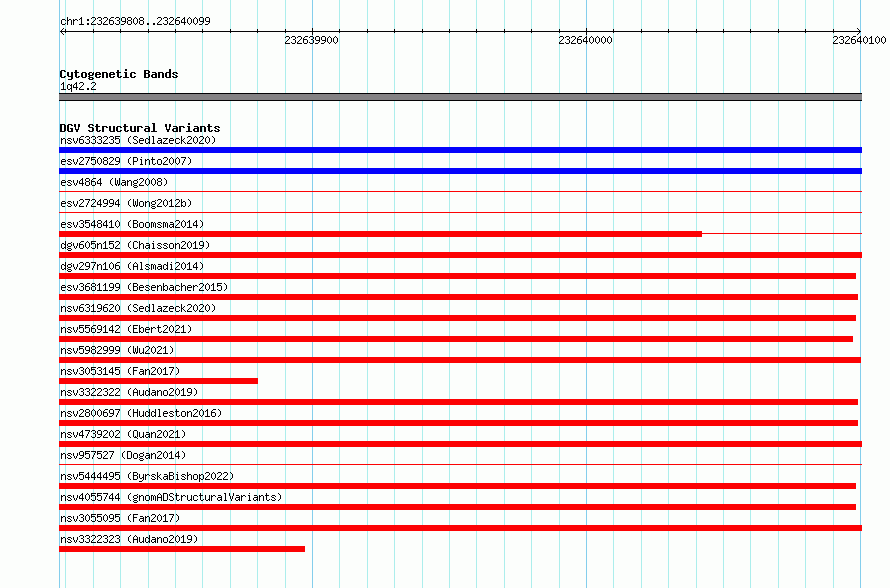Select esv2724994 (Wong2012b) label
The image size is (890, 588).
click(126, 203)
